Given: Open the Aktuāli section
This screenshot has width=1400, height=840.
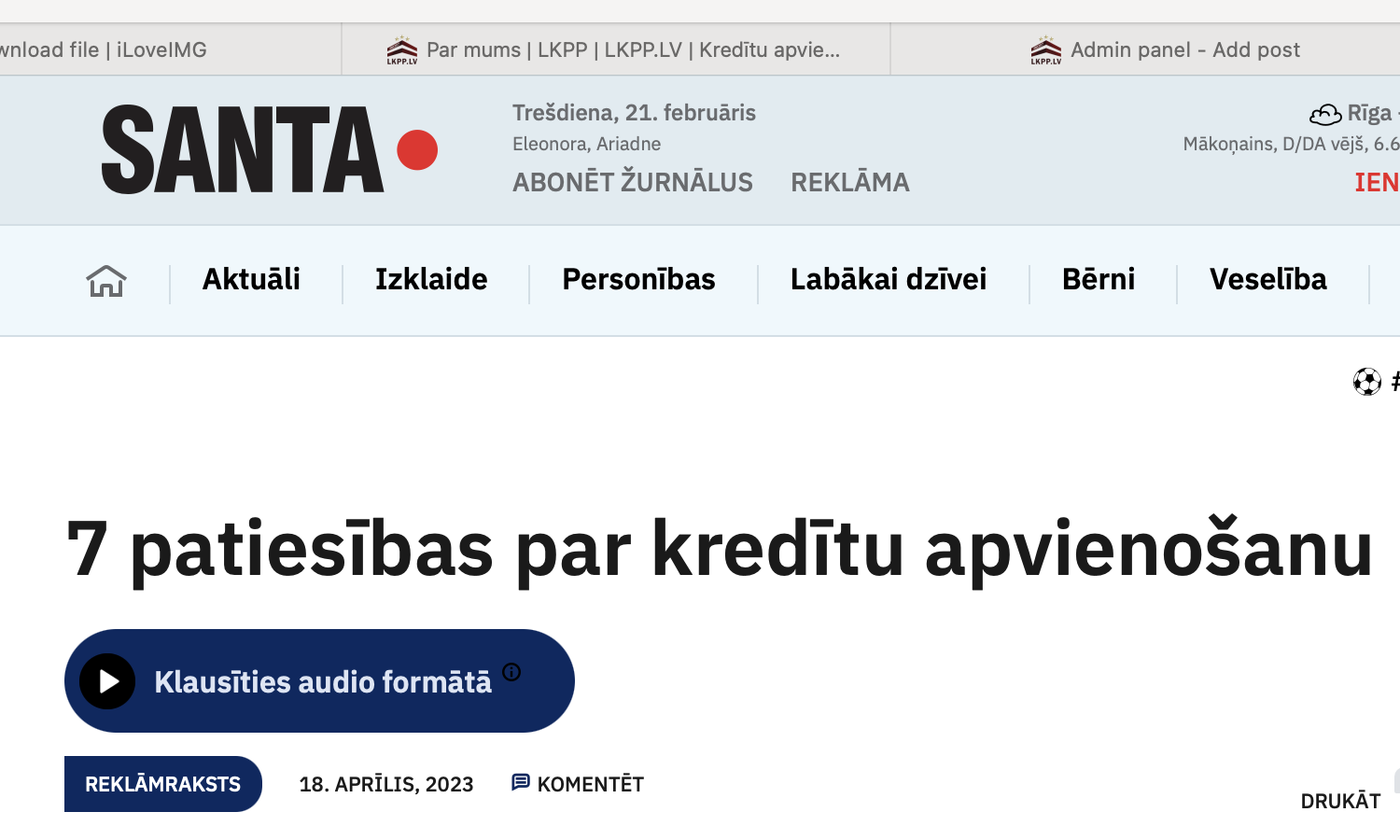Looking at the screenshot, I should 251,279.
